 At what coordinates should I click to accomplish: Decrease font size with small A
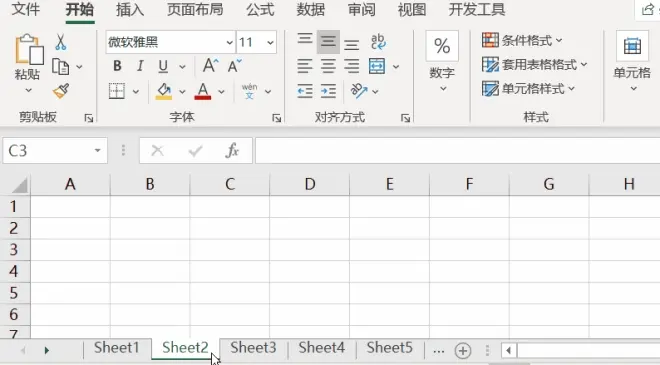coord(234,66)
